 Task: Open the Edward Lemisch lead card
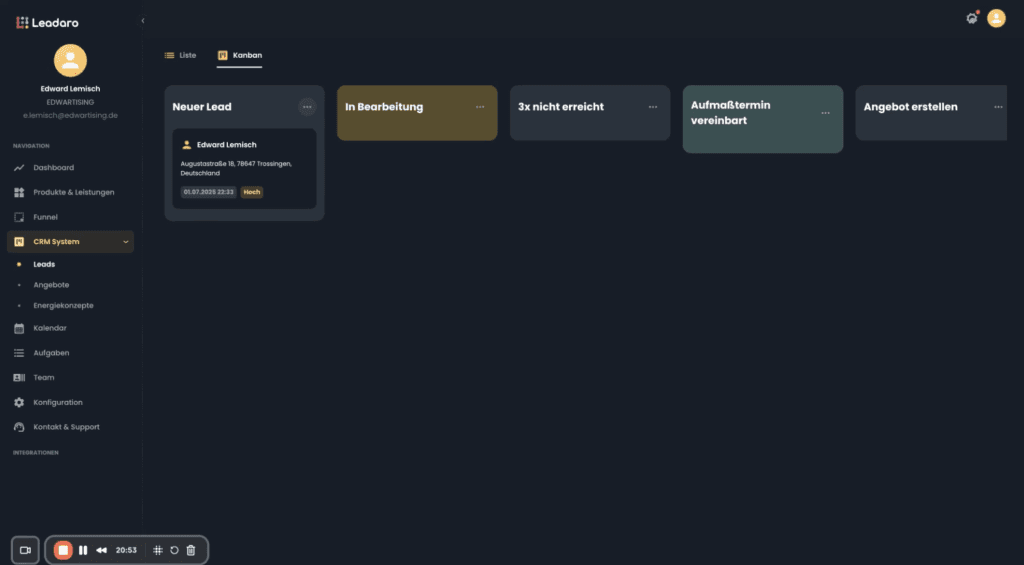244,169
